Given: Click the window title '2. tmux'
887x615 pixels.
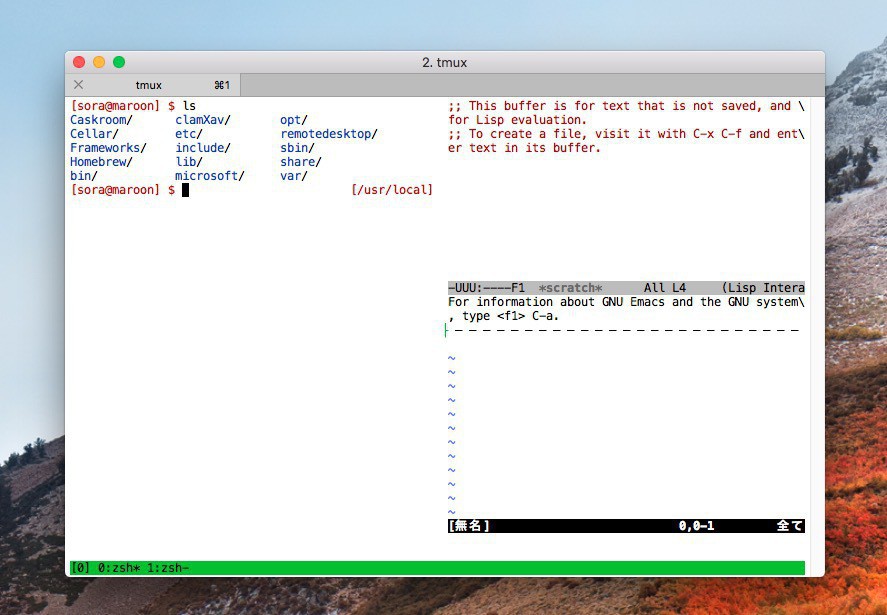Looking at the screenshot, I should 444,62.
